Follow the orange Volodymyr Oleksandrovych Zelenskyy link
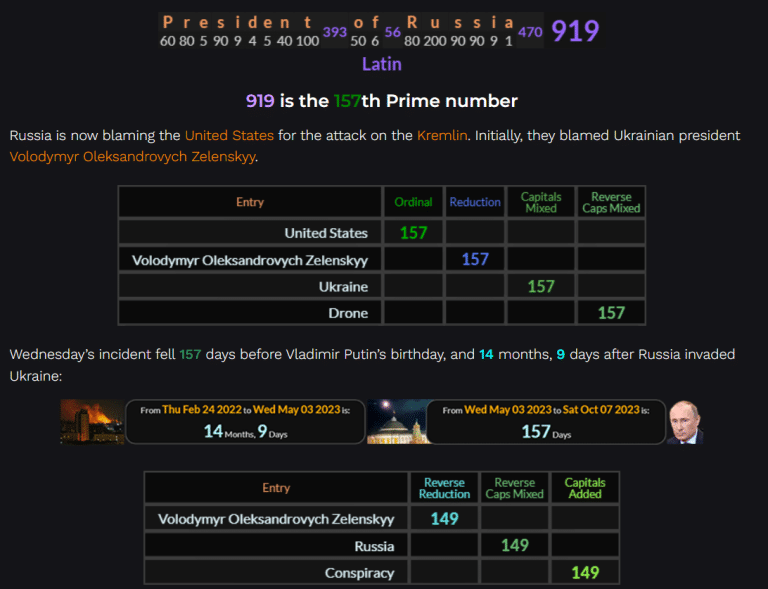768x589 pixels. coord(133,156)
